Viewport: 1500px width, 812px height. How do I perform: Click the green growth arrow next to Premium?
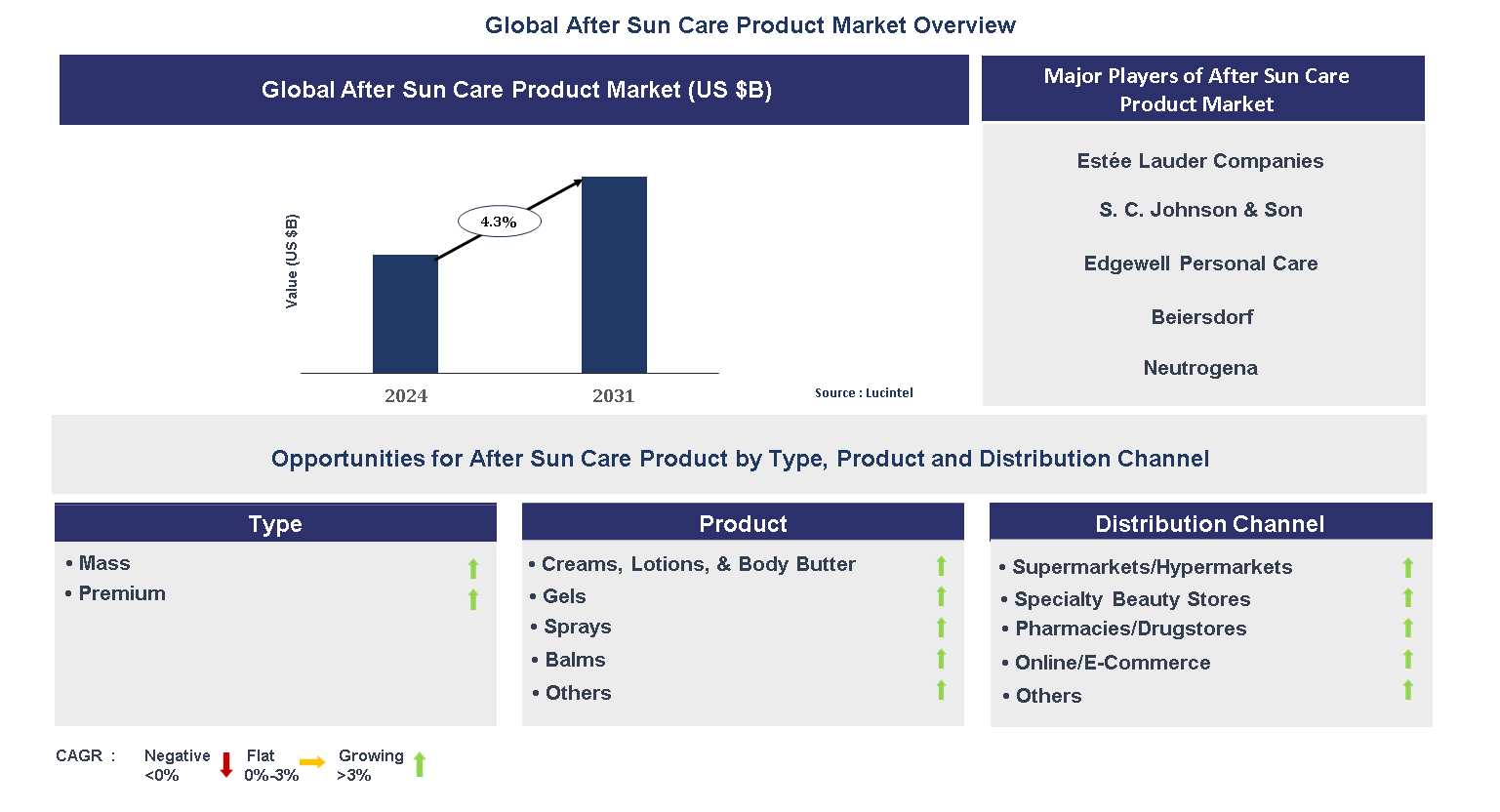click(x=472, y=599)
